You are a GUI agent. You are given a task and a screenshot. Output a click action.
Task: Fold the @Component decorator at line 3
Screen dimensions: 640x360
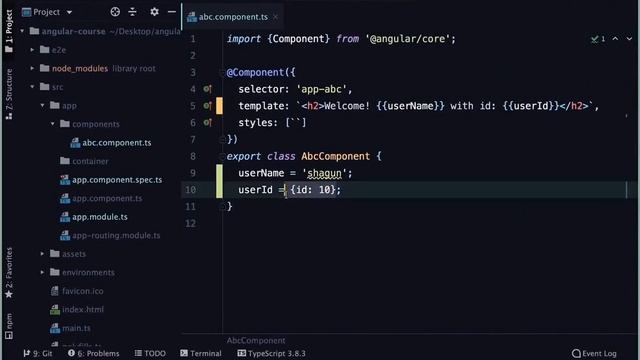[222, 73]
